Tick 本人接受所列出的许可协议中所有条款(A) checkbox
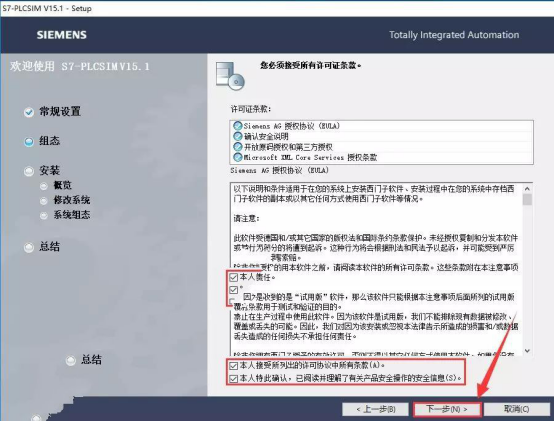 234,365
